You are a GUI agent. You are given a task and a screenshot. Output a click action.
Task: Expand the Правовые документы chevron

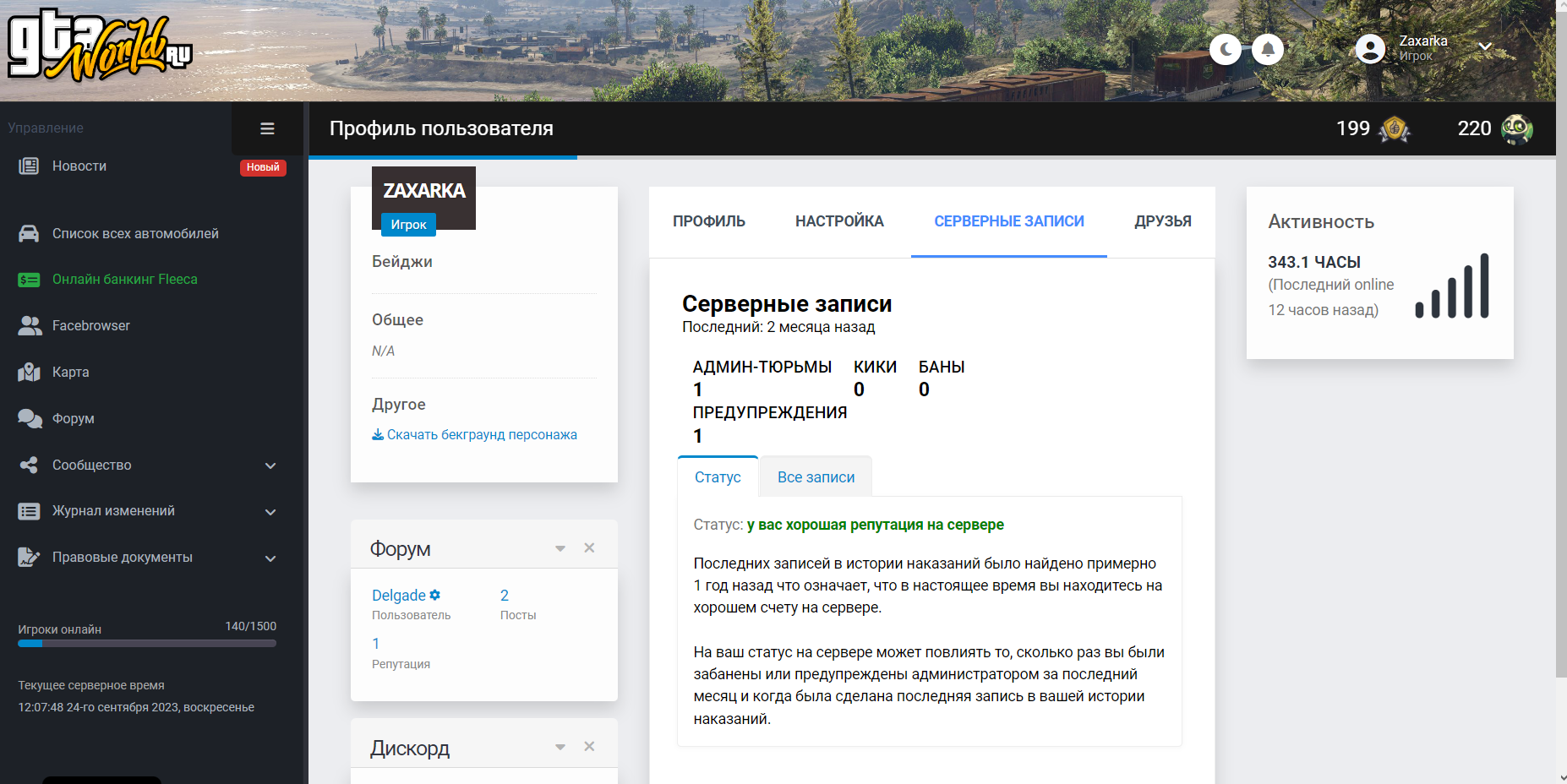coord(270,558)
